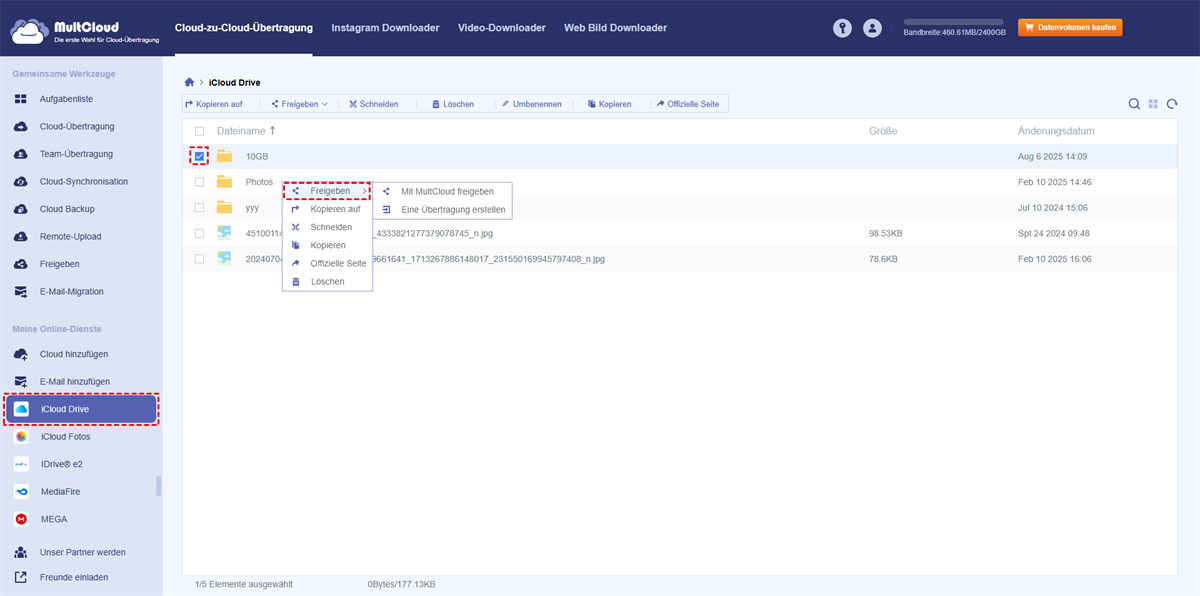Click the bandwidth usage progress bar
The image size is (1200, 596).
(954, 21)
